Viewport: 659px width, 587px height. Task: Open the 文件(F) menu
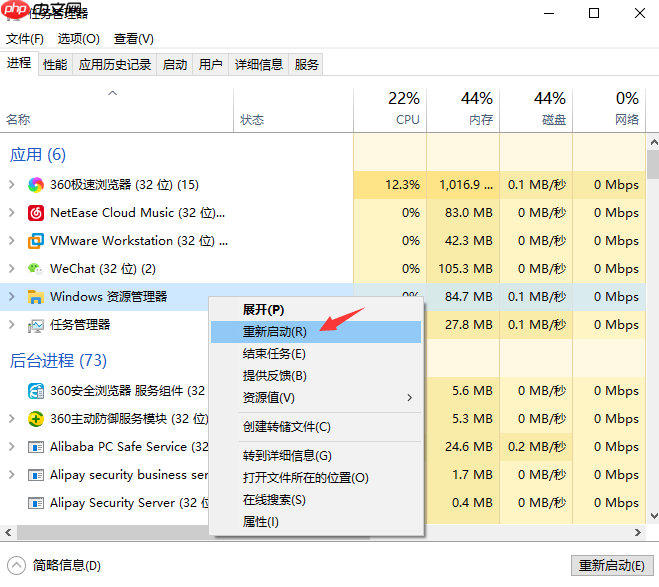[x=25, y=39]
